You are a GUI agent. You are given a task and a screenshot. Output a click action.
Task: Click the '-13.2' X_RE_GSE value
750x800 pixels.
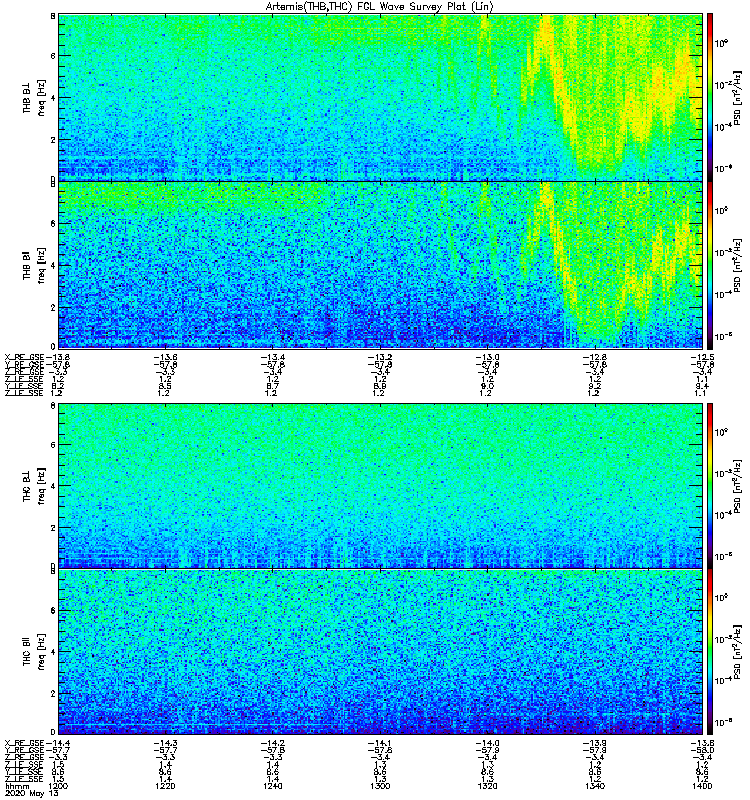pyautogui.click(x=380, y=357)
